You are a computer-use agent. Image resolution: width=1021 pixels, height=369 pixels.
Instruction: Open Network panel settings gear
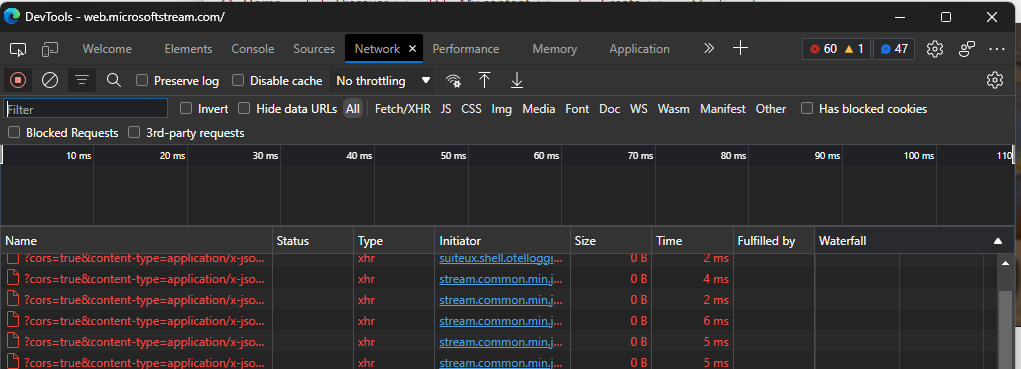[x=994, y=81]
